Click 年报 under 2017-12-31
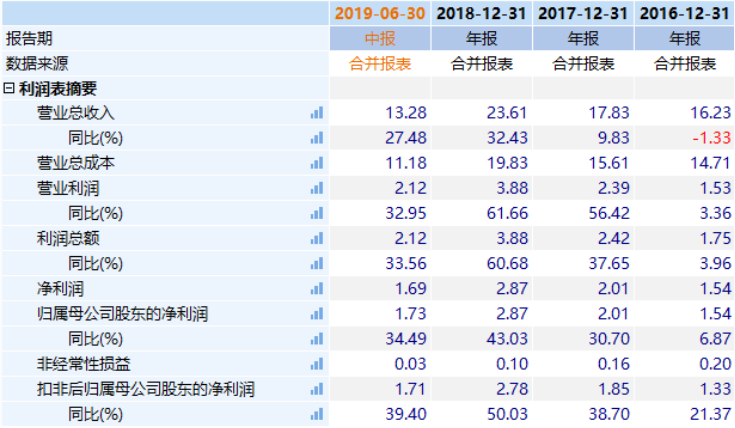 pos(583,38)
